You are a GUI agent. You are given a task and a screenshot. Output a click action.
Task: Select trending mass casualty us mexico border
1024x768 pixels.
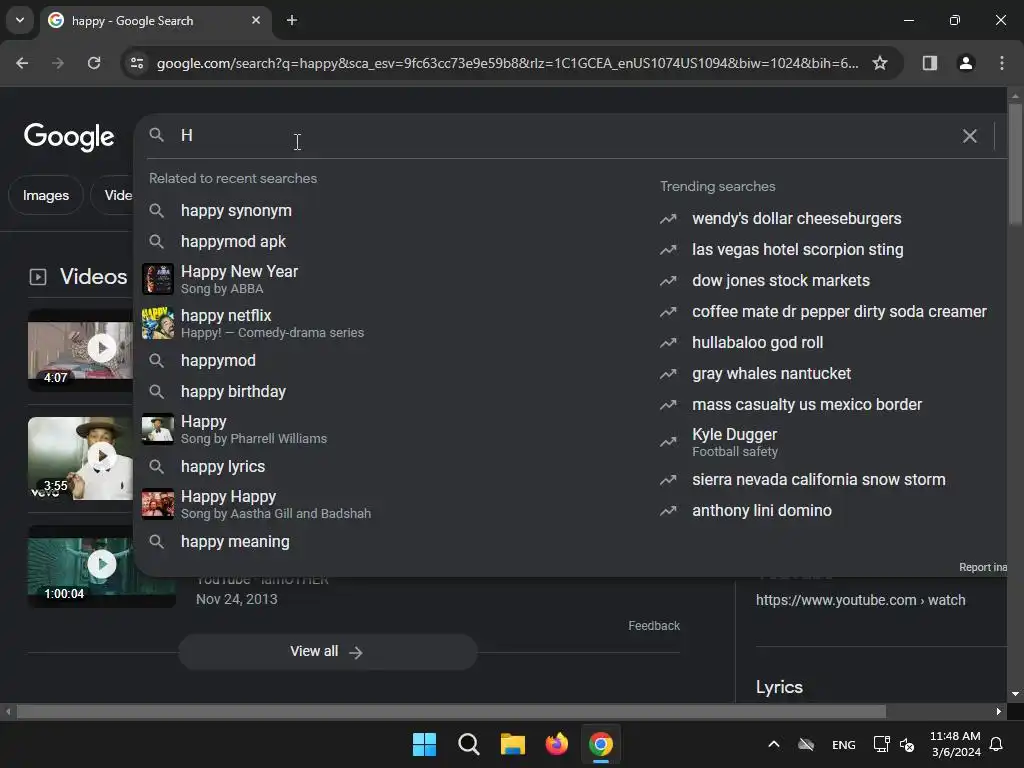(807, 405)
